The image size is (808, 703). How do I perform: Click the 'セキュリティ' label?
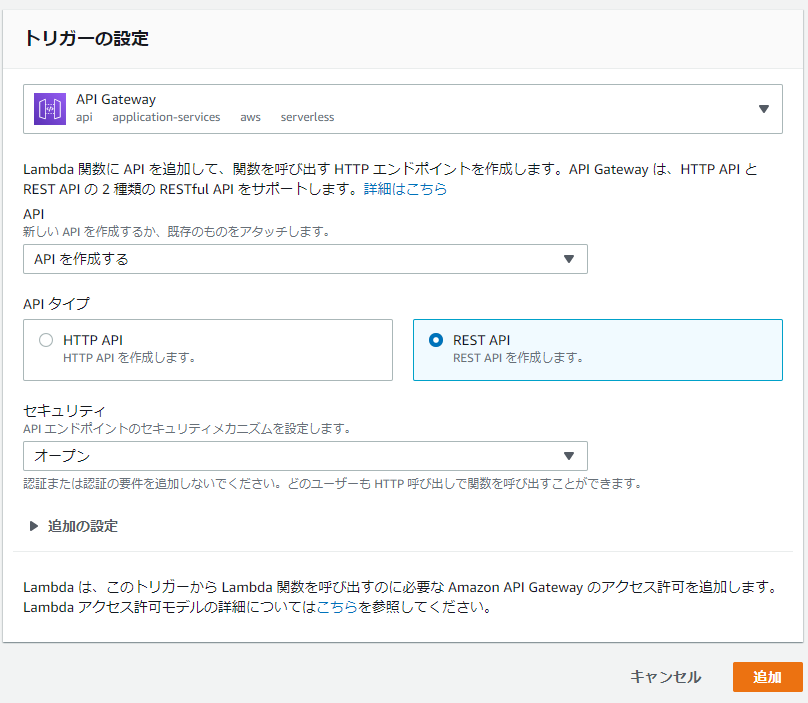click(x=64, y=411)
